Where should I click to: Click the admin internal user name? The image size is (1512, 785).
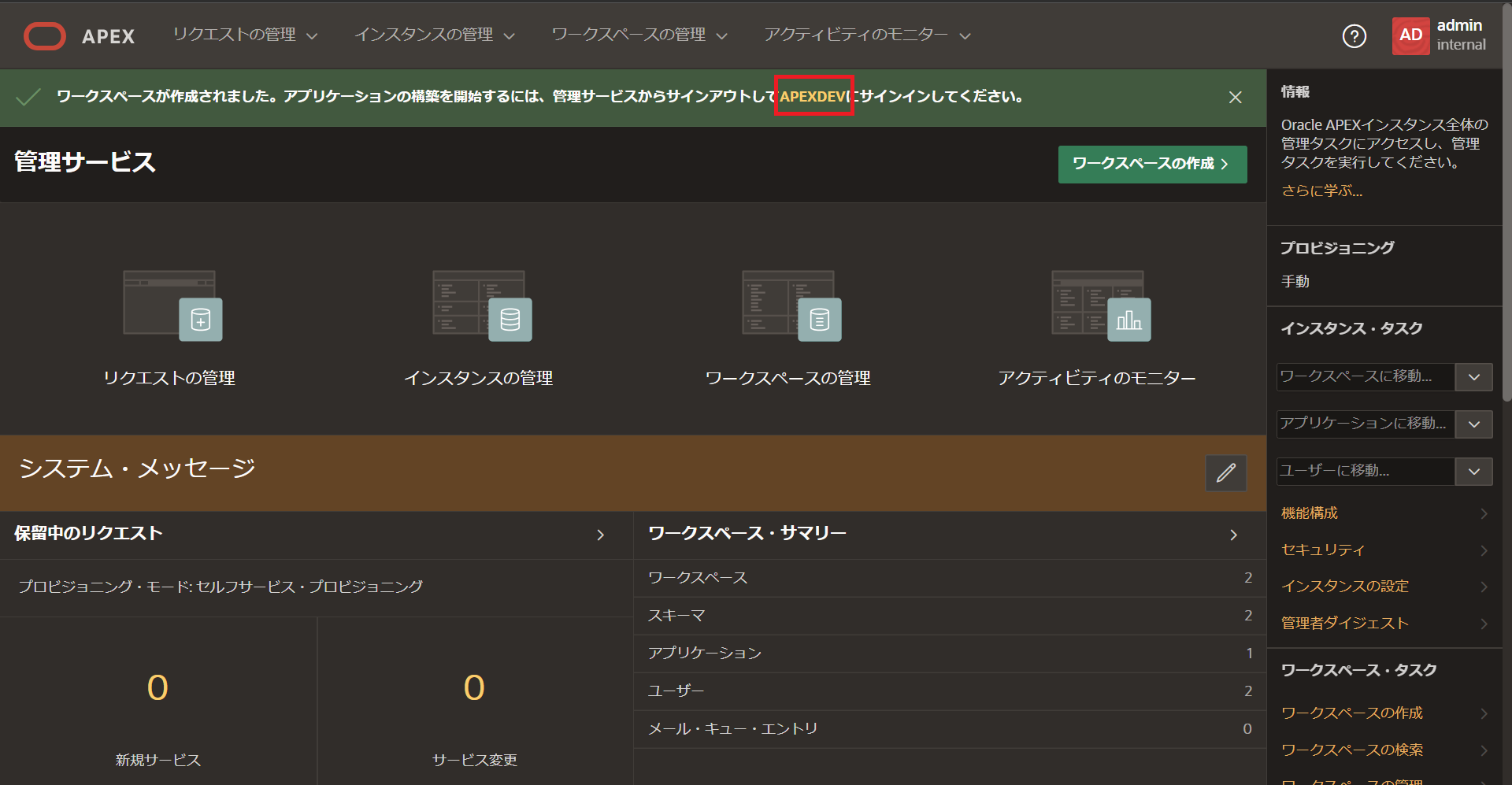coord(1461,35)
